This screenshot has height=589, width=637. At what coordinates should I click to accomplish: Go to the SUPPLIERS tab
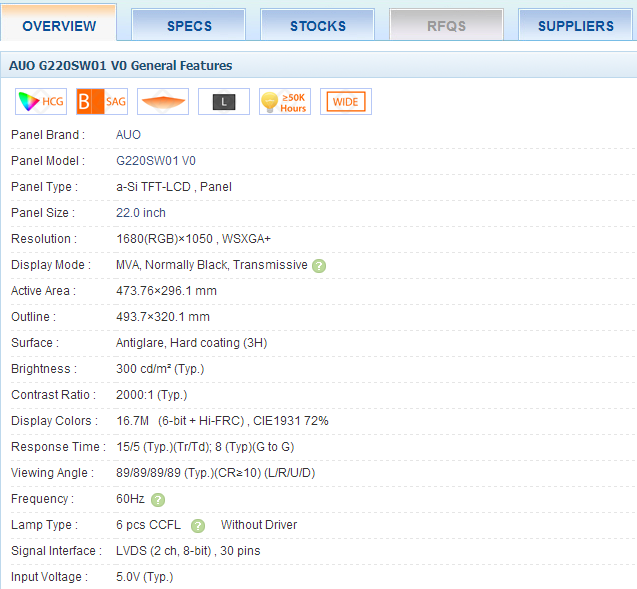click(x=575, y=25)
